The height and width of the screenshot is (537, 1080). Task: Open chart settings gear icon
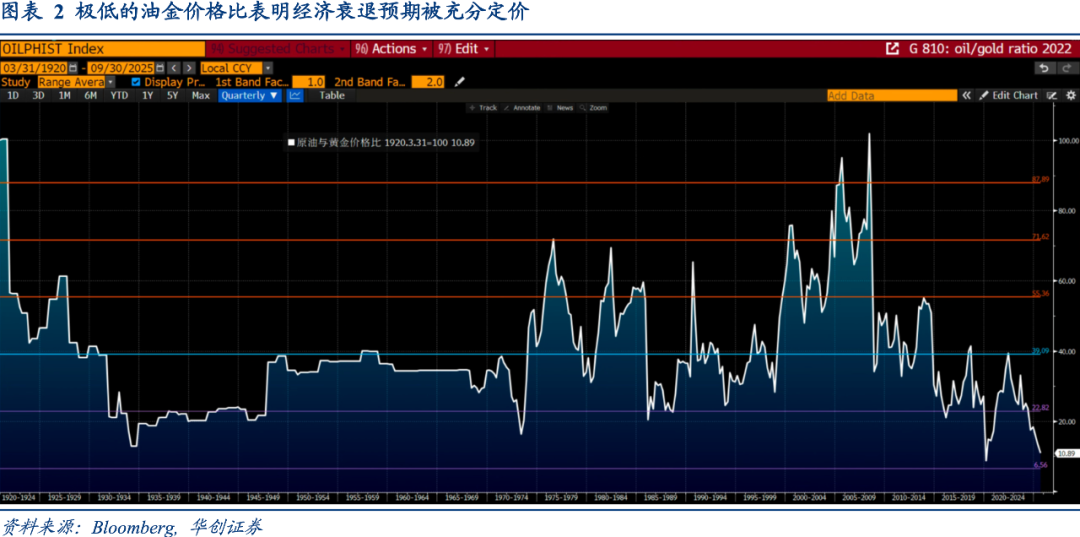[x=1071, y=96]
